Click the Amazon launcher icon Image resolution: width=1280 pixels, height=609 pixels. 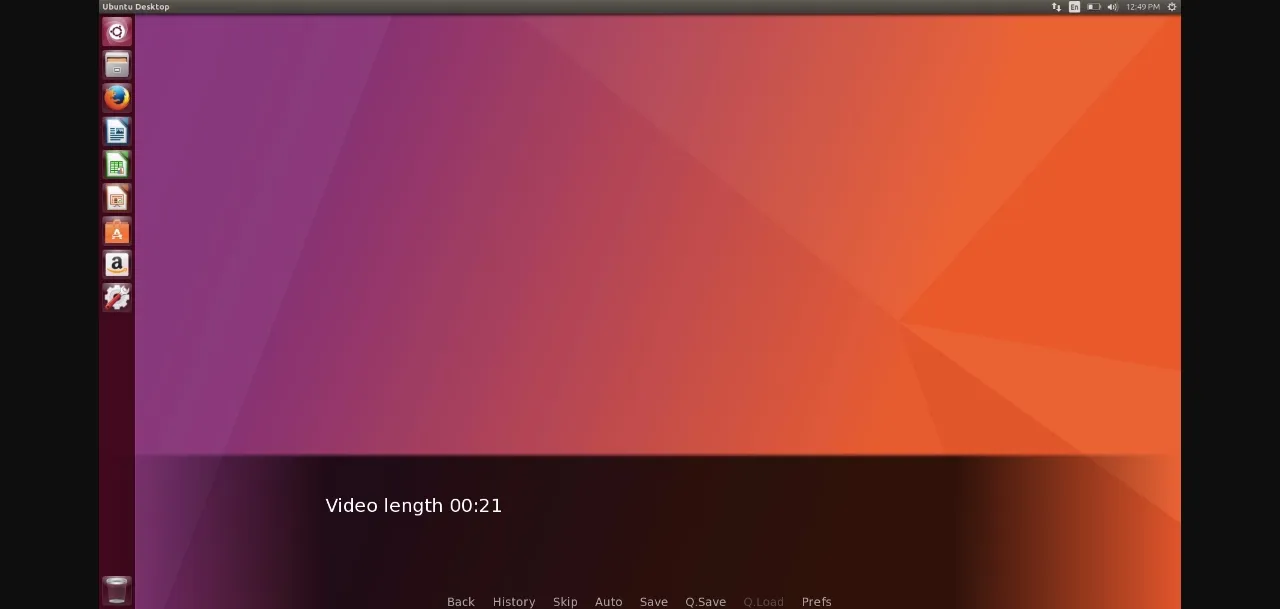(x=117, y=264)
